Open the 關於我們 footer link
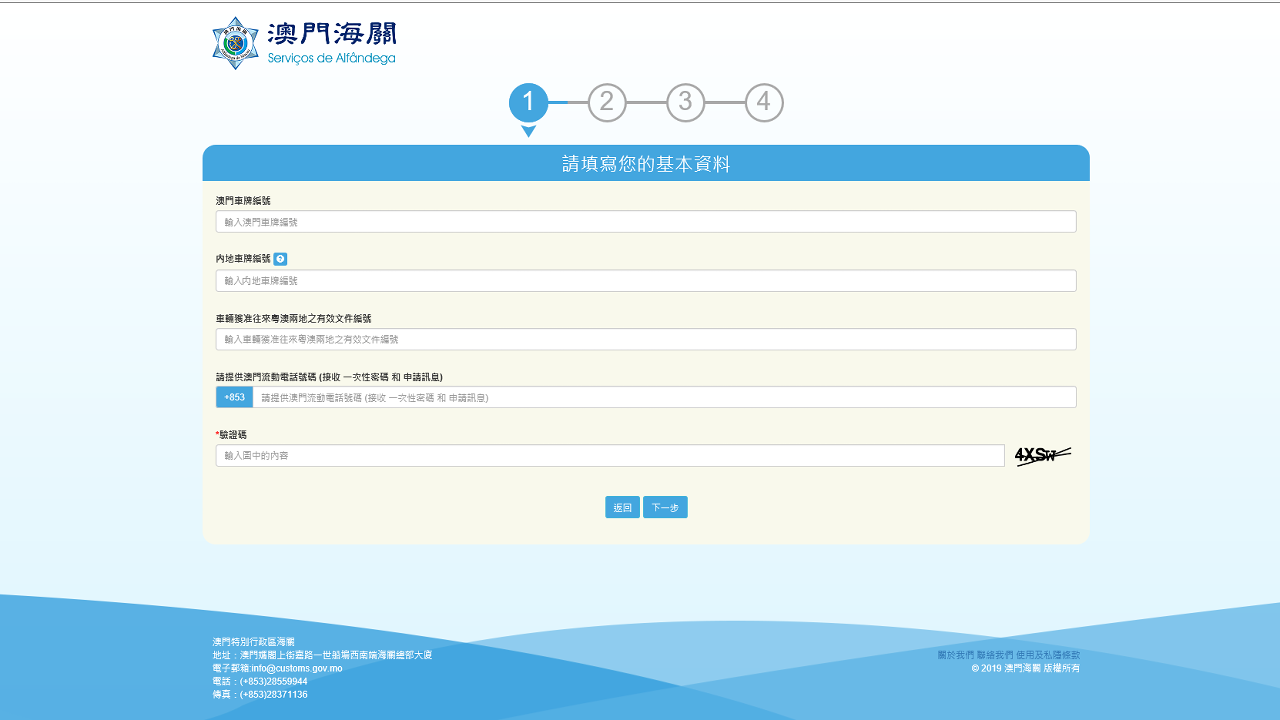The height and width of the screenshot is (720, 1280). point(955,655)
